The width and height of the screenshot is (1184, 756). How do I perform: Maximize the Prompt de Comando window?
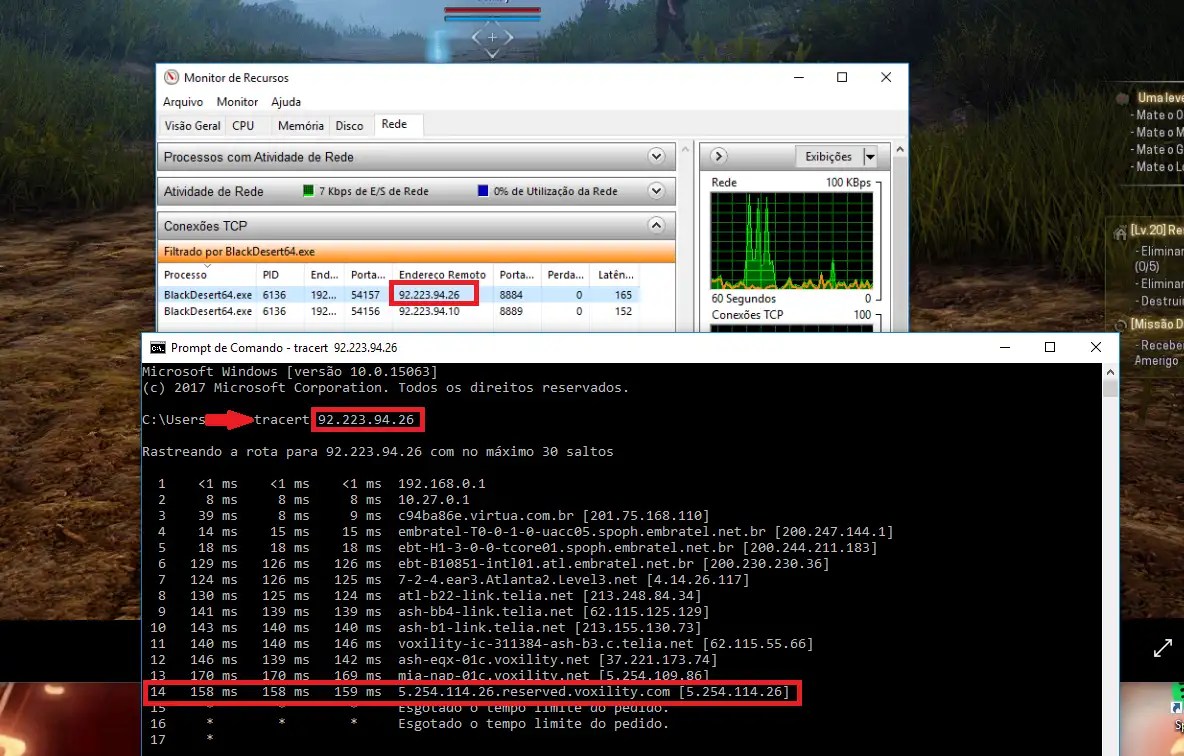click(1050, 347)
